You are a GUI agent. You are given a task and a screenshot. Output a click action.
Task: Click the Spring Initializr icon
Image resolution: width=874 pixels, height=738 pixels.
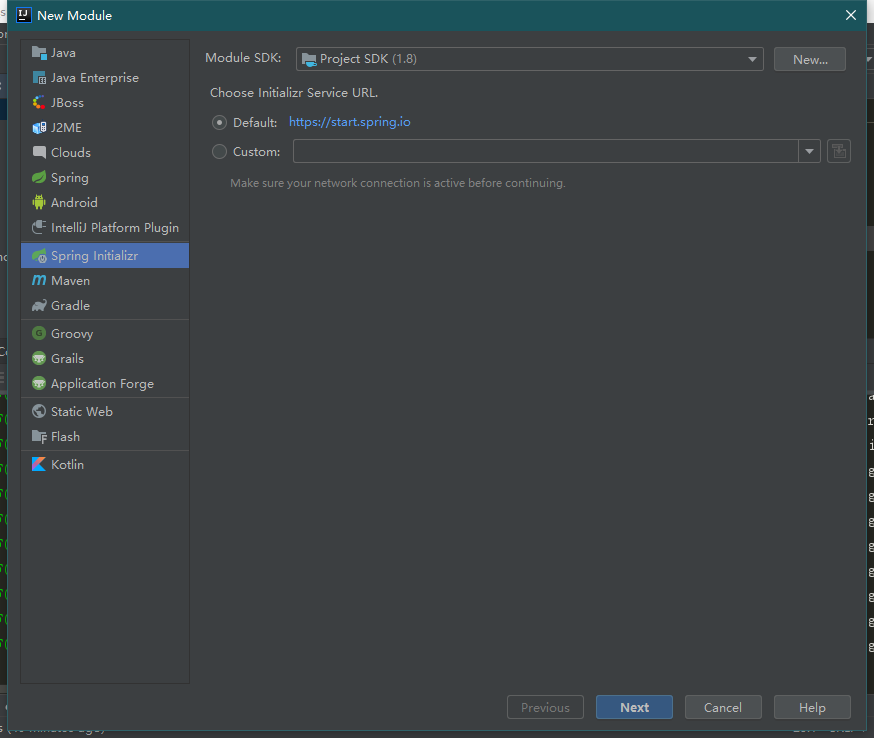click(x=39, y=256)
